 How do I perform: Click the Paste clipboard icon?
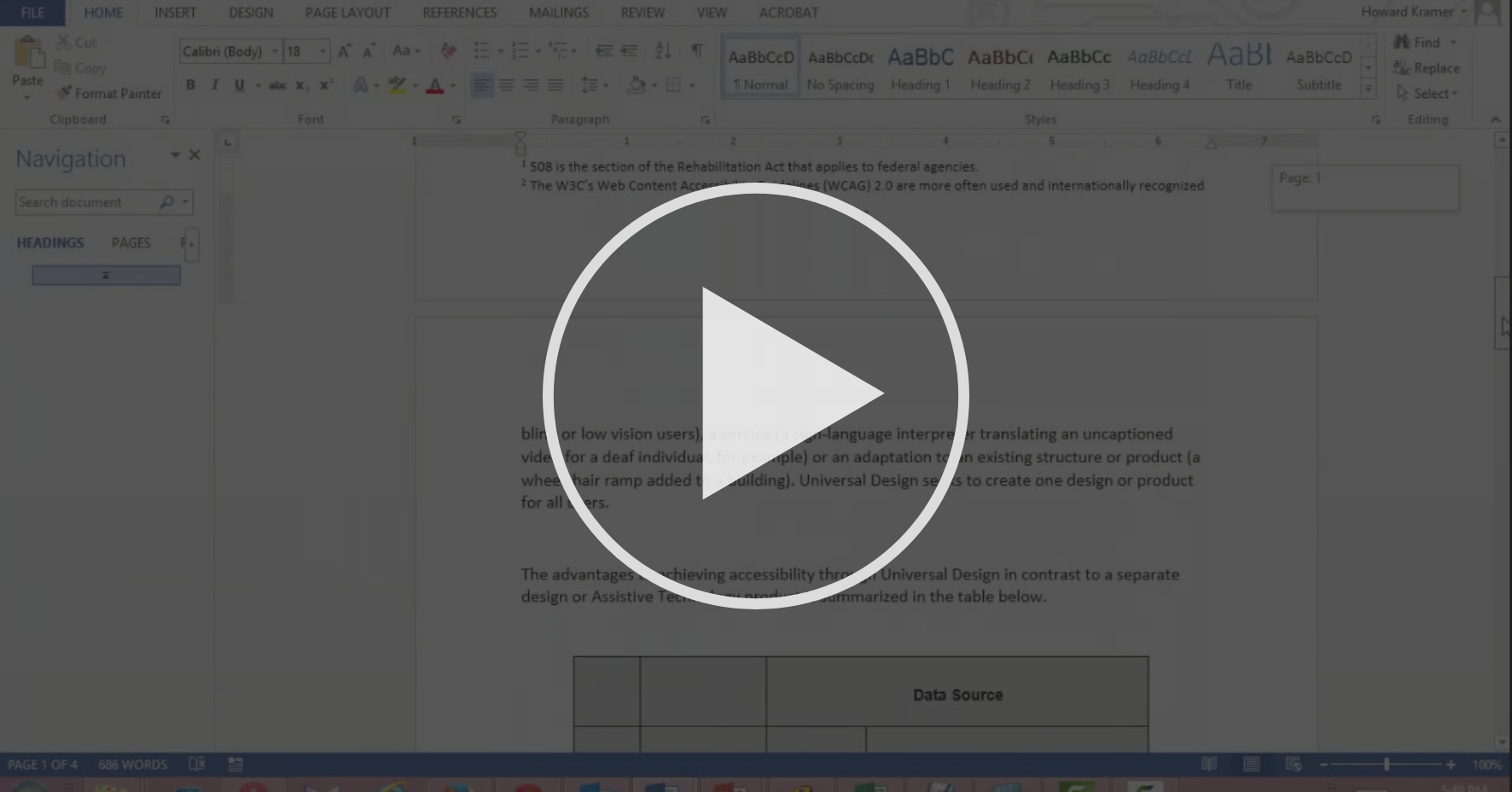click(28, 54)
